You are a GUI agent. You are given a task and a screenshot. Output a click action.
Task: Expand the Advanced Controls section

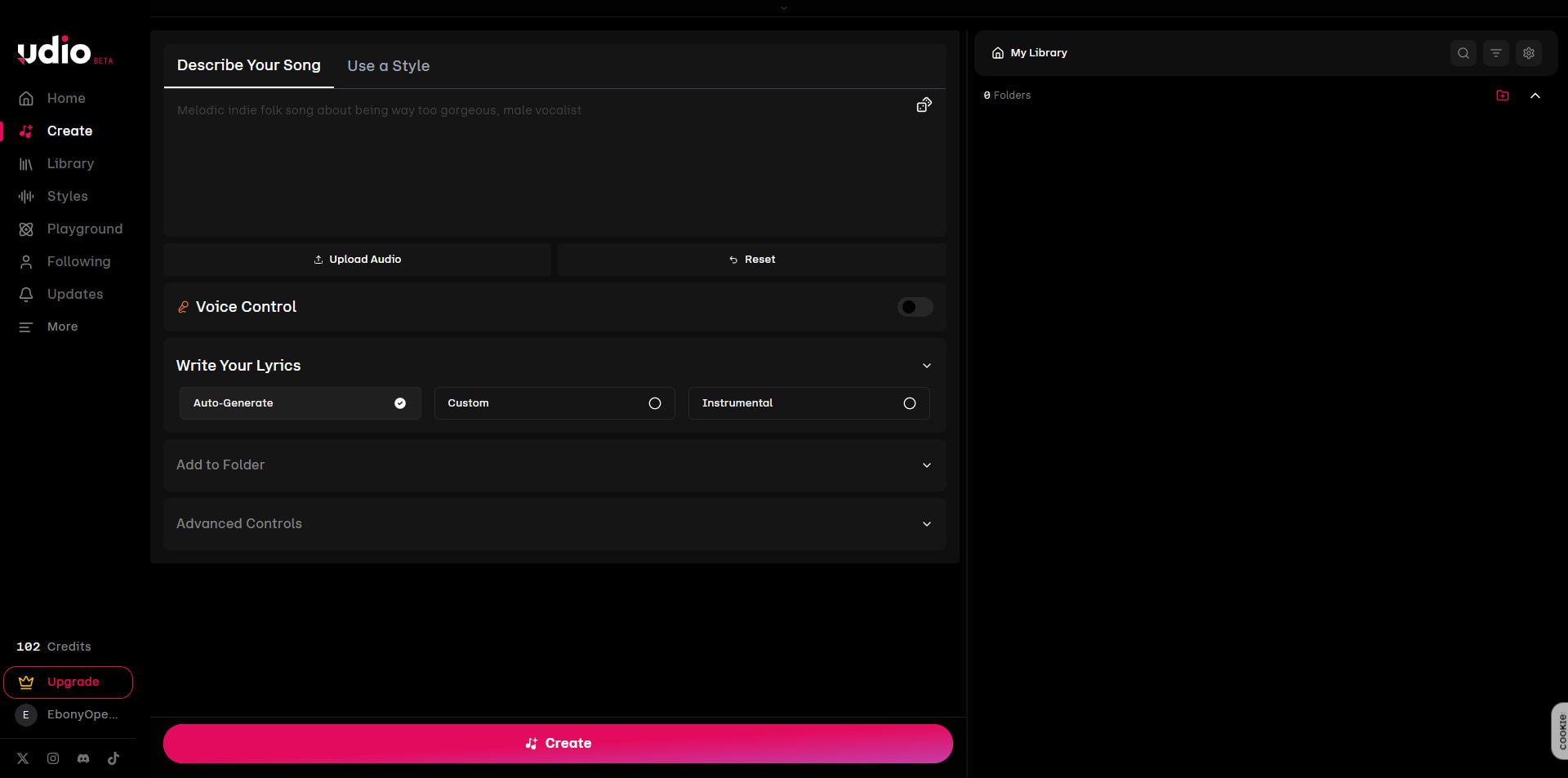(x=555, y=524)
